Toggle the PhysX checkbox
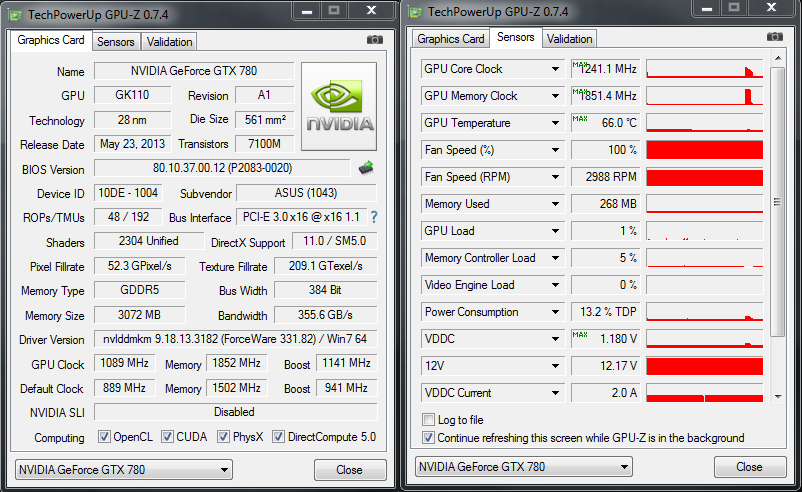 223,437
